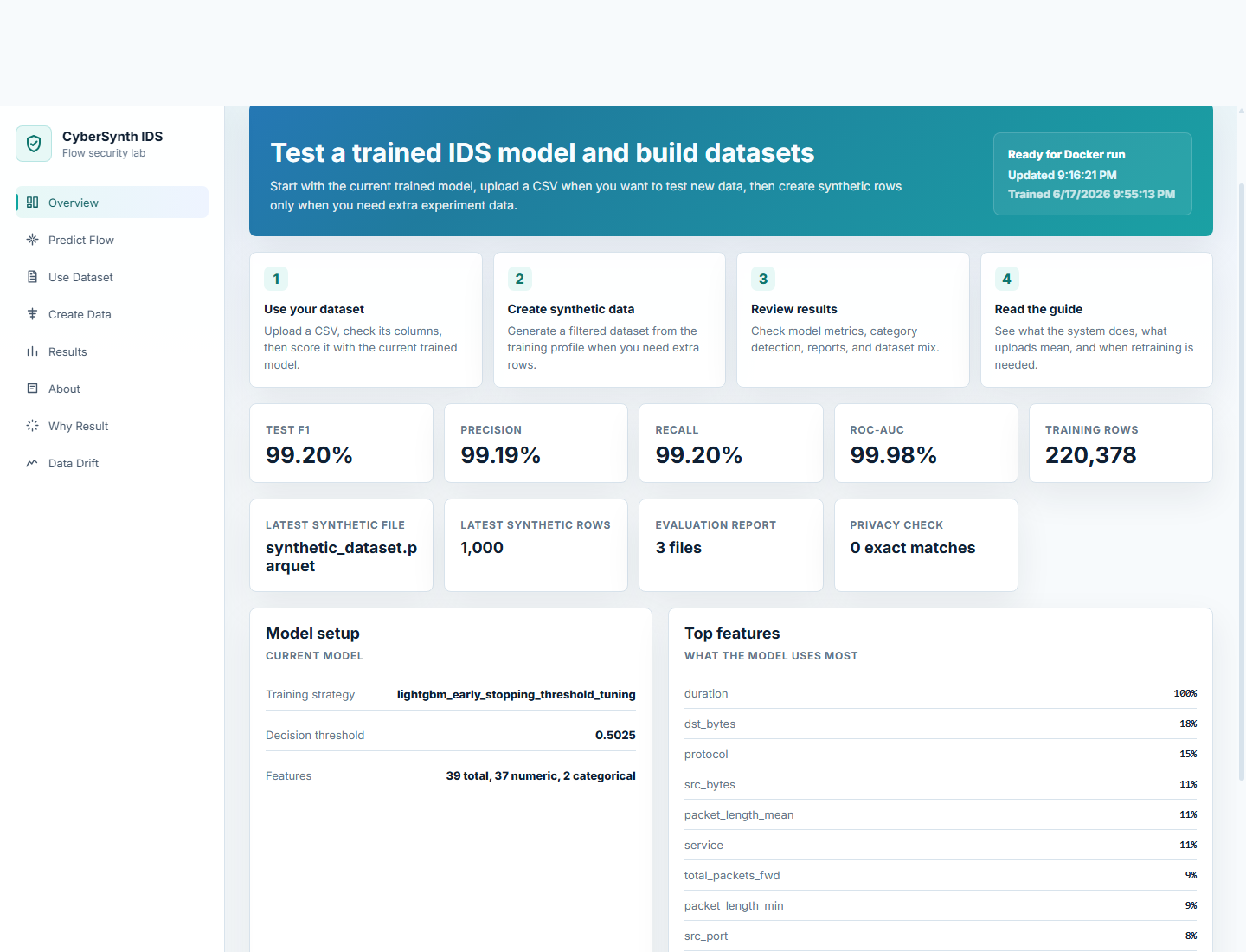Click the Results bar chart icon
Screen dimensions: 1246x952
[x=32, y=351]
